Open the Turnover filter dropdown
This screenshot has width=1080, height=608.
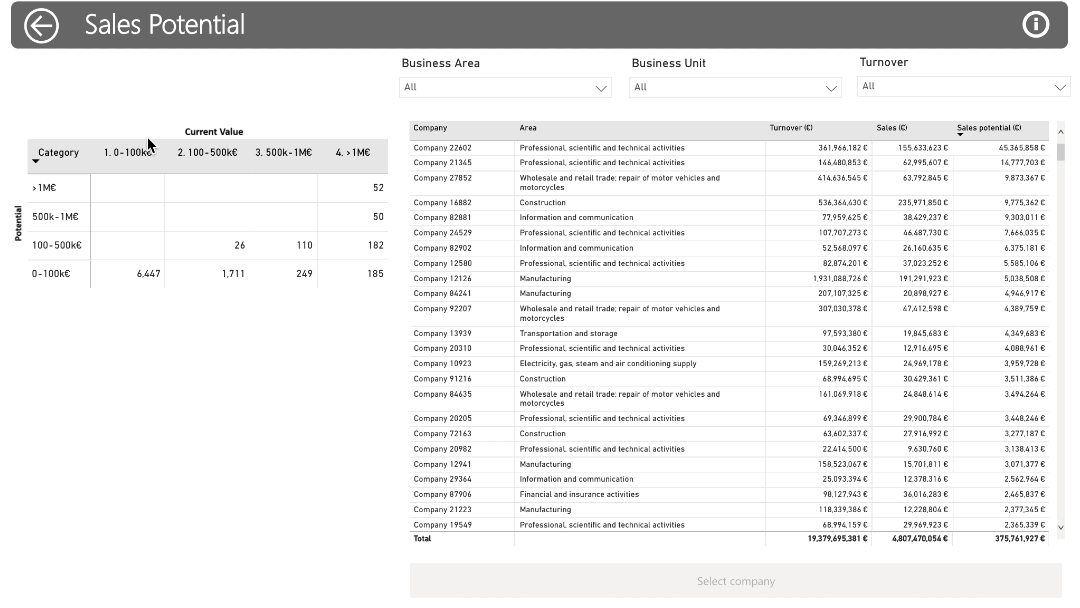coord(963,87)
